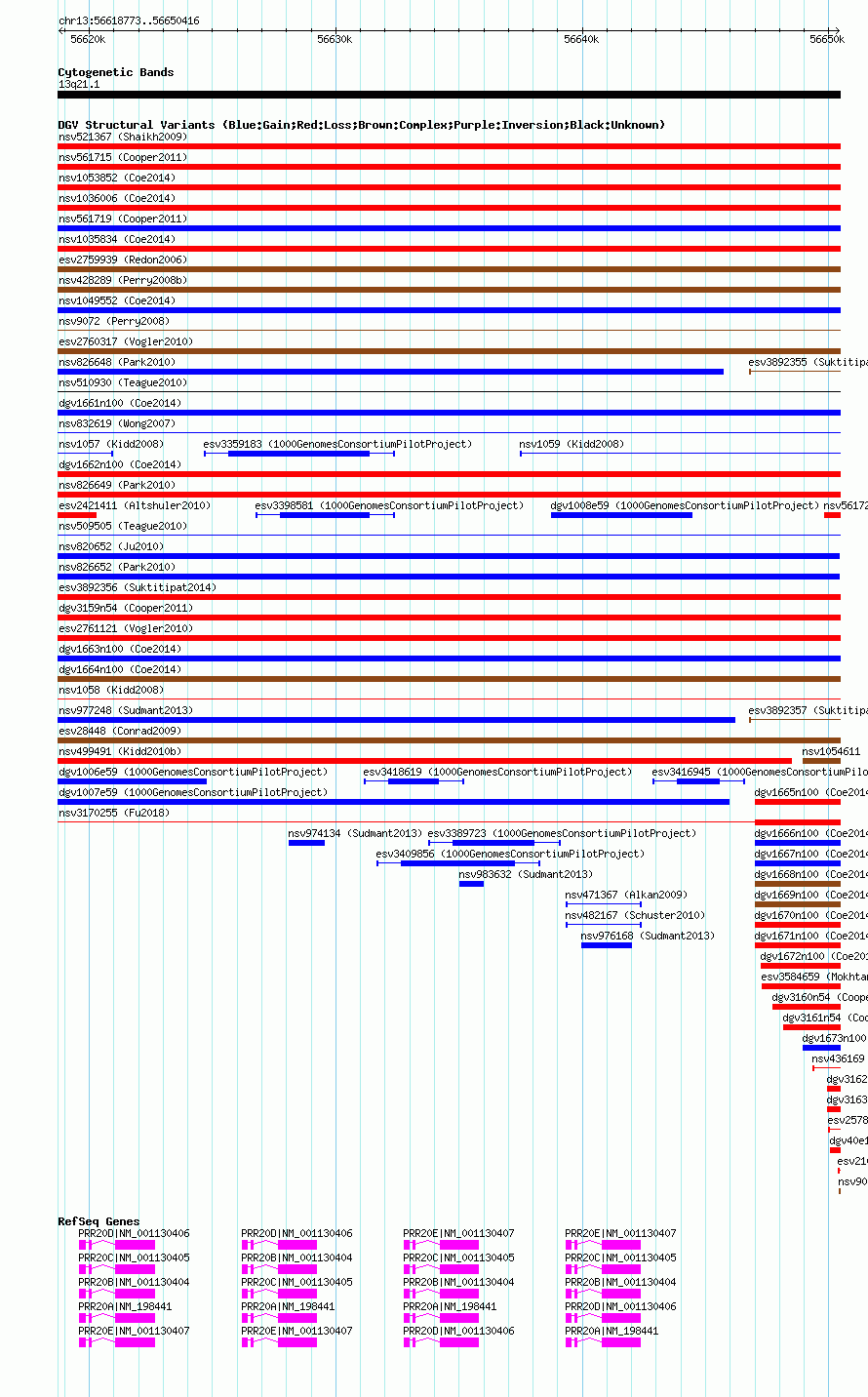Click variant esv3584659 label
Screen dimensions: 868x1397
coord(814,977)
